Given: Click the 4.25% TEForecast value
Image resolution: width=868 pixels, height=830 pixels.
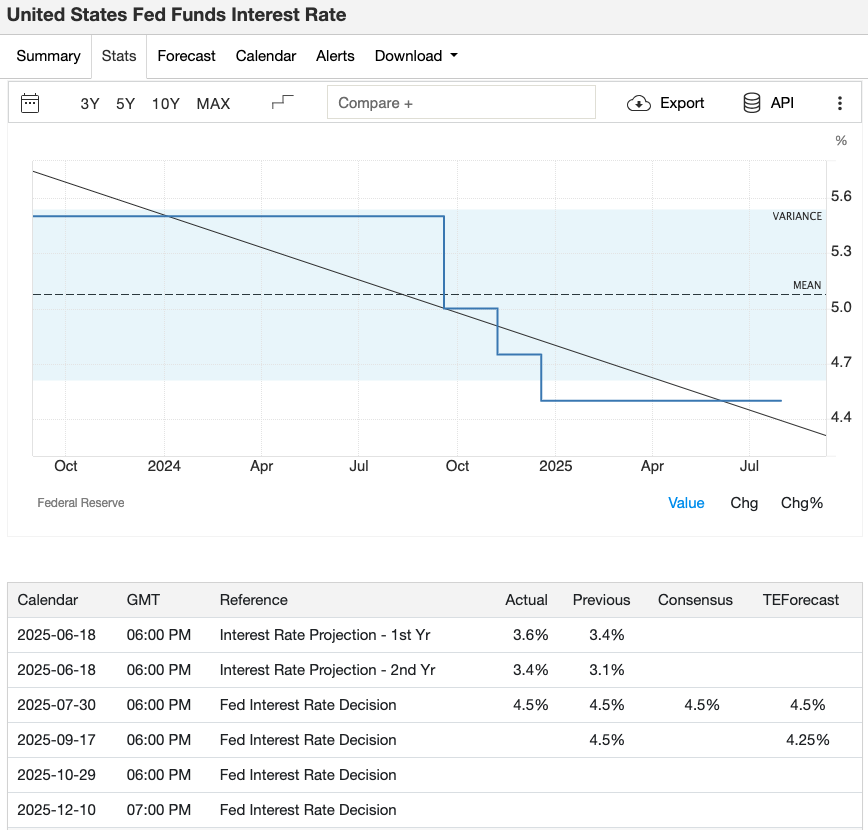Looking at the screenshot, I should [x=808, y=740].
